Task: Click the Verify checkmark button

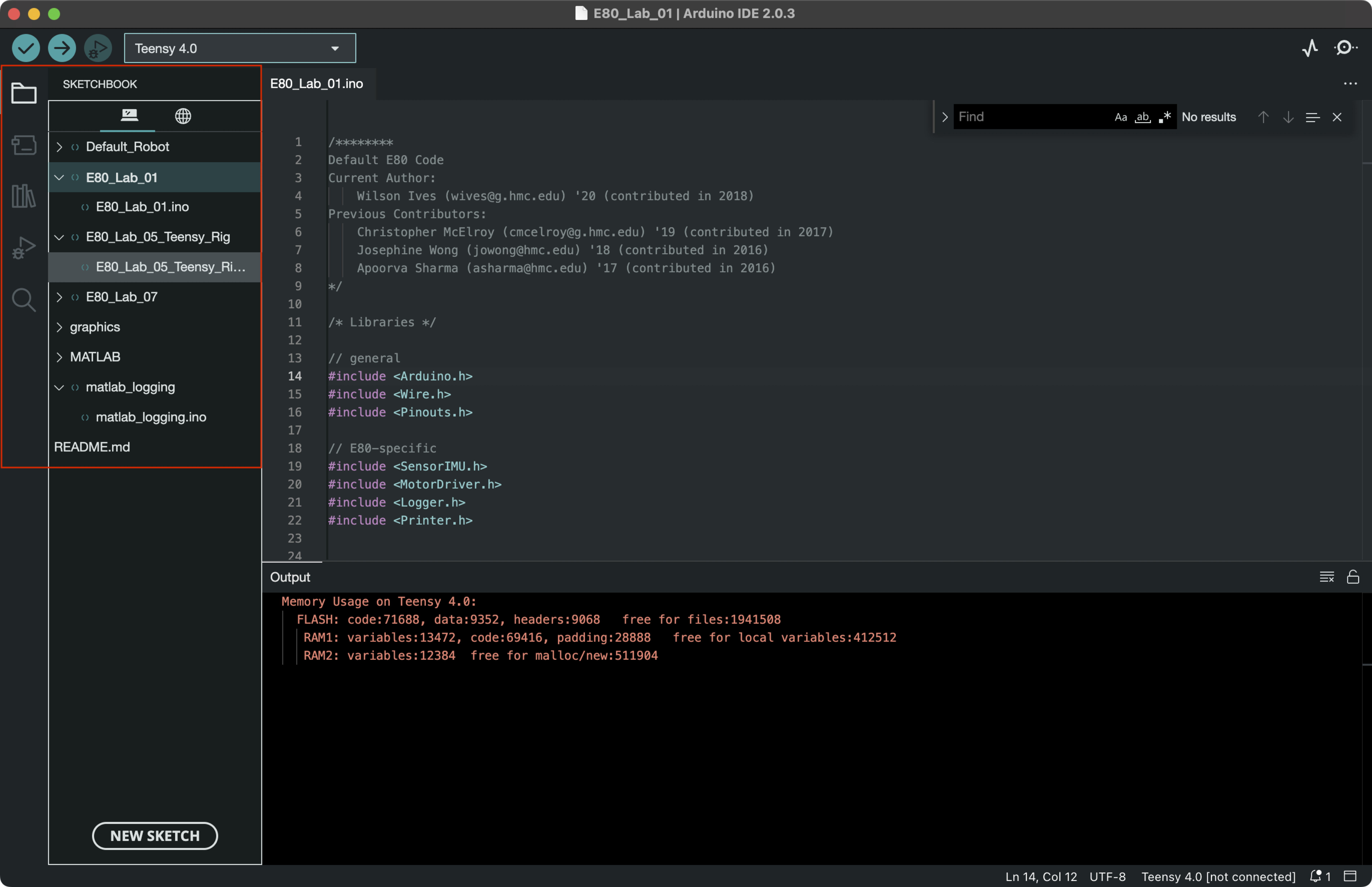Action: [26, 48]
